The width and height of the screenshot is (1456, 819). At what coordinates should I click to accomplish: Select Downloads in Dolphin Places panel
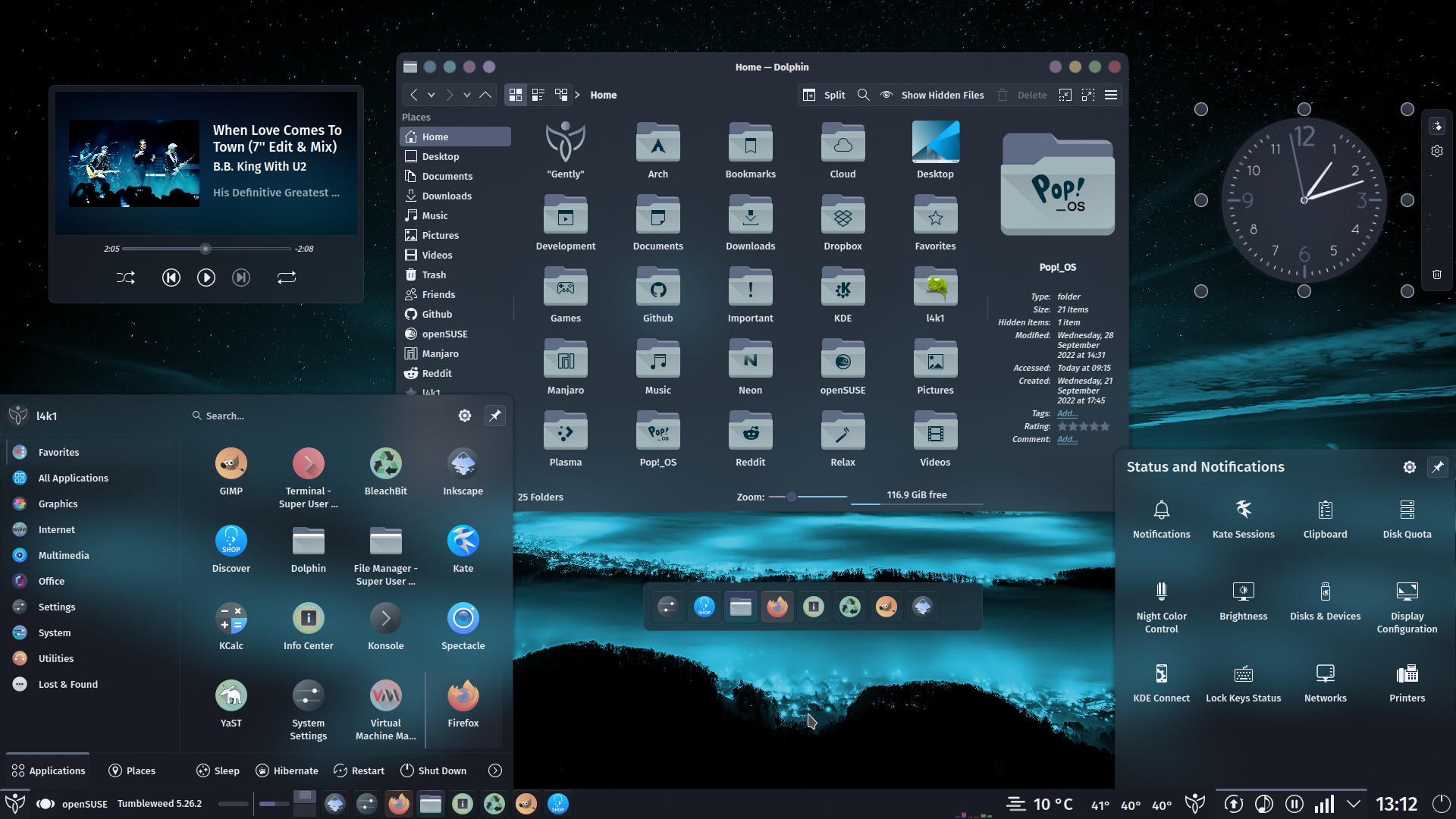click(x=455, y=196)
